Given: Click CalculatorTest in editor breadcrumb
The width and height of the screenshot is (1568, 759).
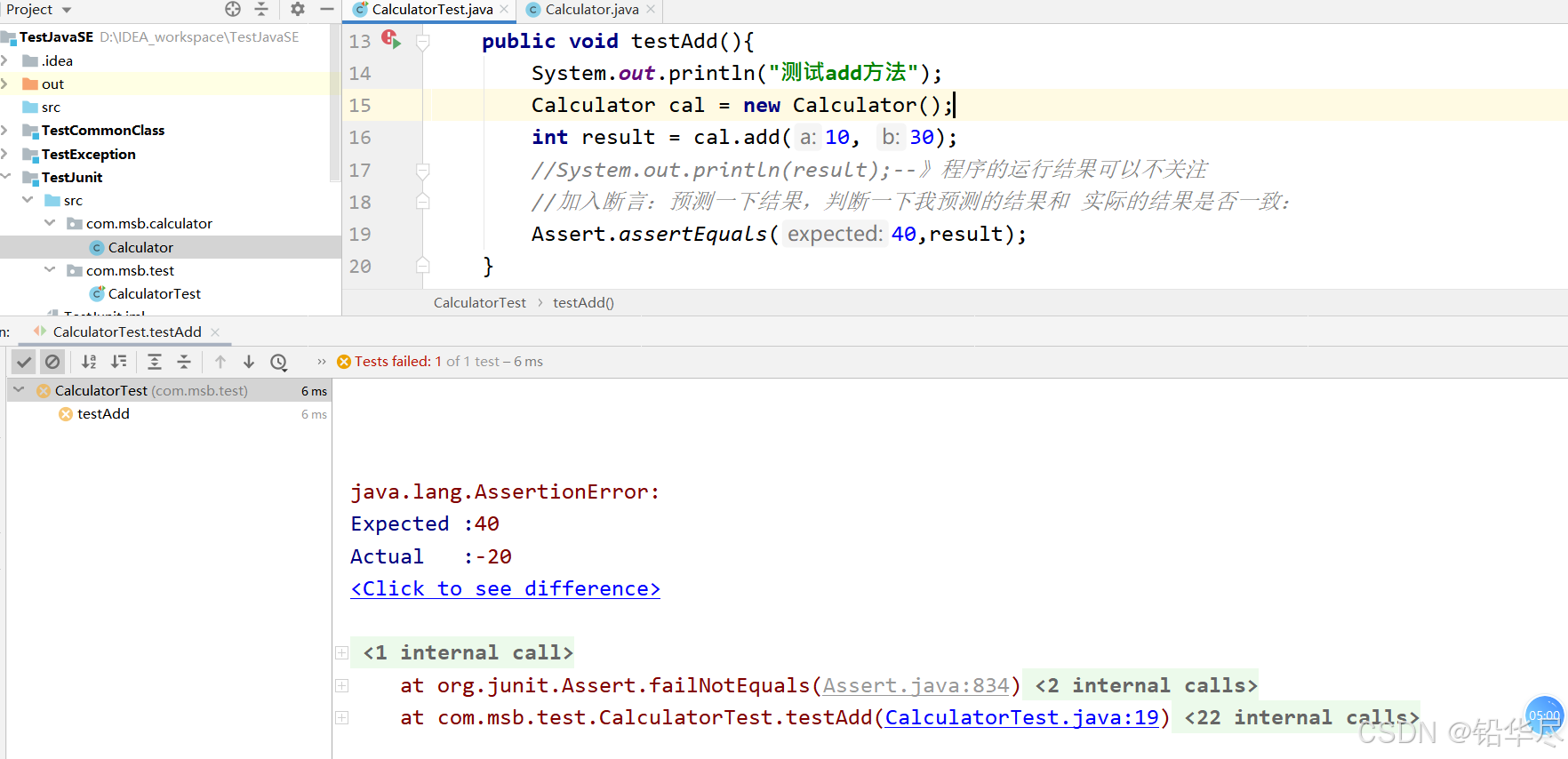Looking at the screenshot, I should click(x=480, y=303).
